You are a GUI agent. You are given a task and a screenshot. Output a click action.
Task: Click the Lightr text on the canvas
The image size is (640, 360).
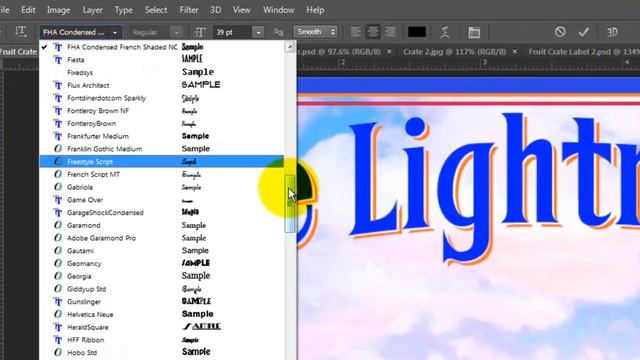point(494,188)
